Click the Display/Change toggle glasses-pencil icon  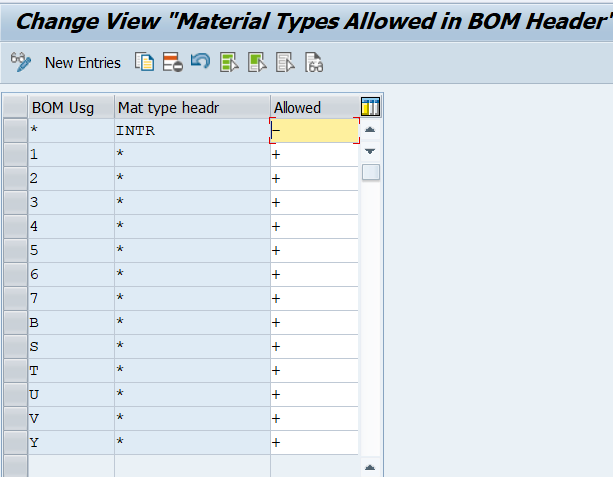coord(21,62)
